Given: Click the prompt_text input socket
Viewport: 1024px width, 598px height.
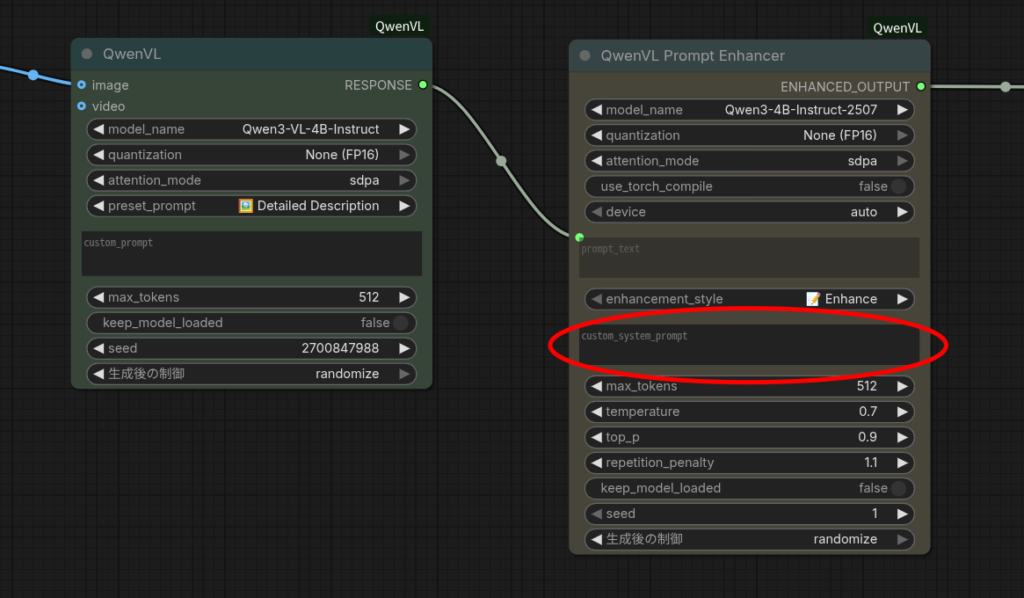Looking at the screenshot, I should coord(579,237).
